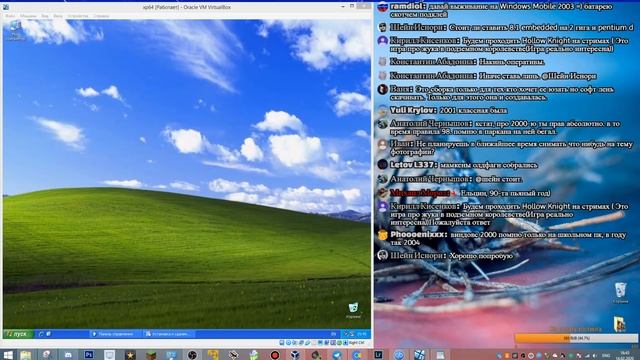Open folder shortcut icon on host desktop
This screenshot has height=360, width=640.
point(620,324)
